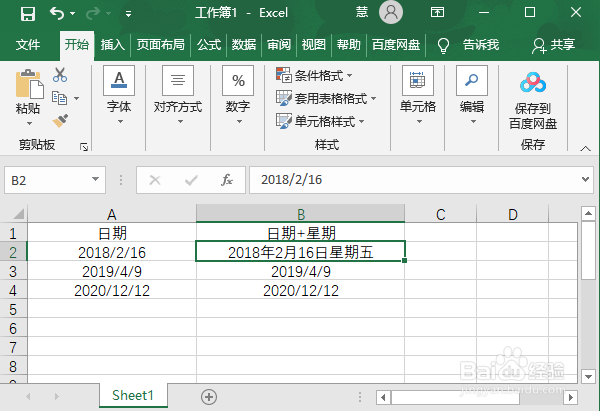600x411 pixels.
Task: Switch to the 公式 ribbon tab
Action: click(x=209, y=45)
